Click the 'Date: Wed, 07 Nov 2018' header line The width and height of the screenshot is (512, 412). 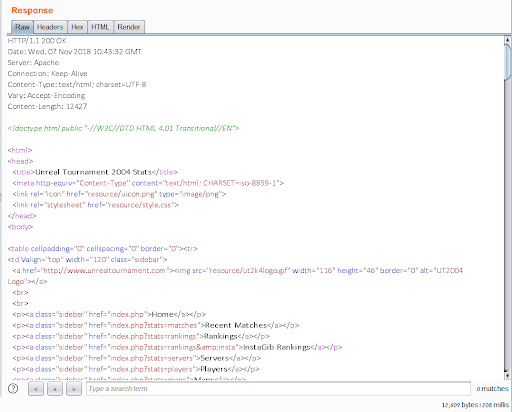(75, 52)
